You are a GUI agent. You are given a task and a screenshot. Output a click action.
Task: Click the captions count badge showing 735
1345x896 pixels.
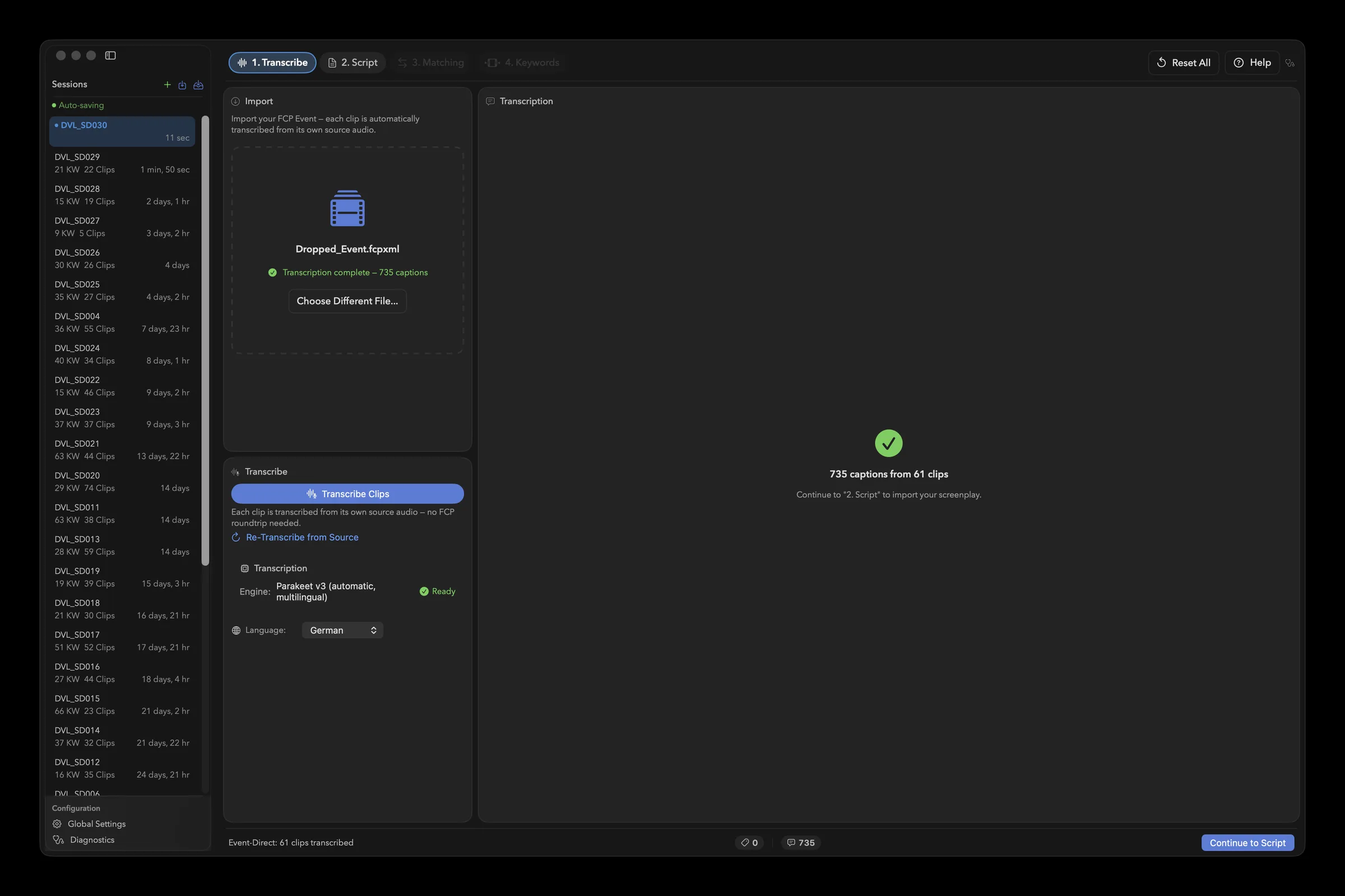click(800, 842)
